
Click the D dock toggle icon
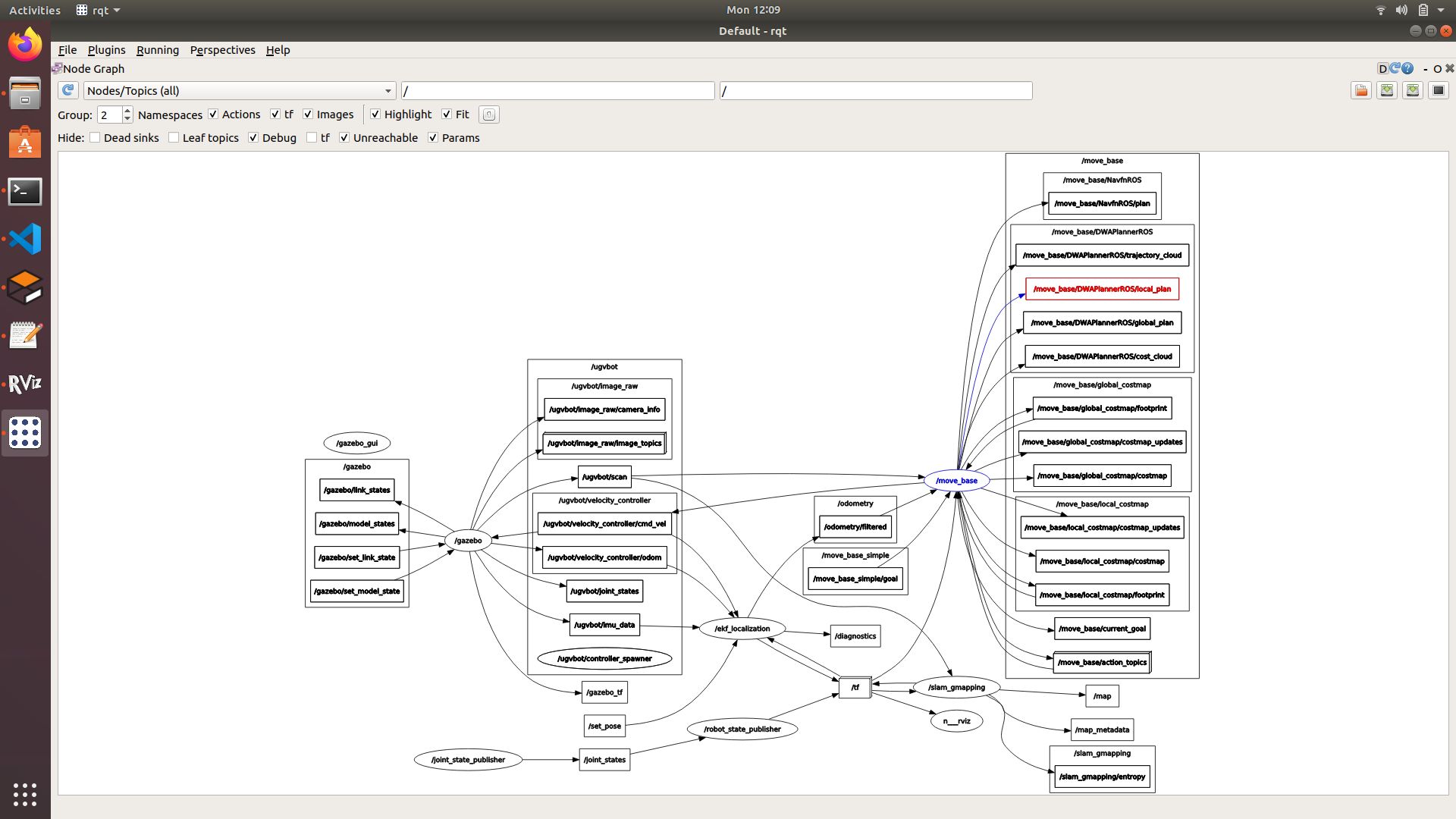click(1382, 68)
